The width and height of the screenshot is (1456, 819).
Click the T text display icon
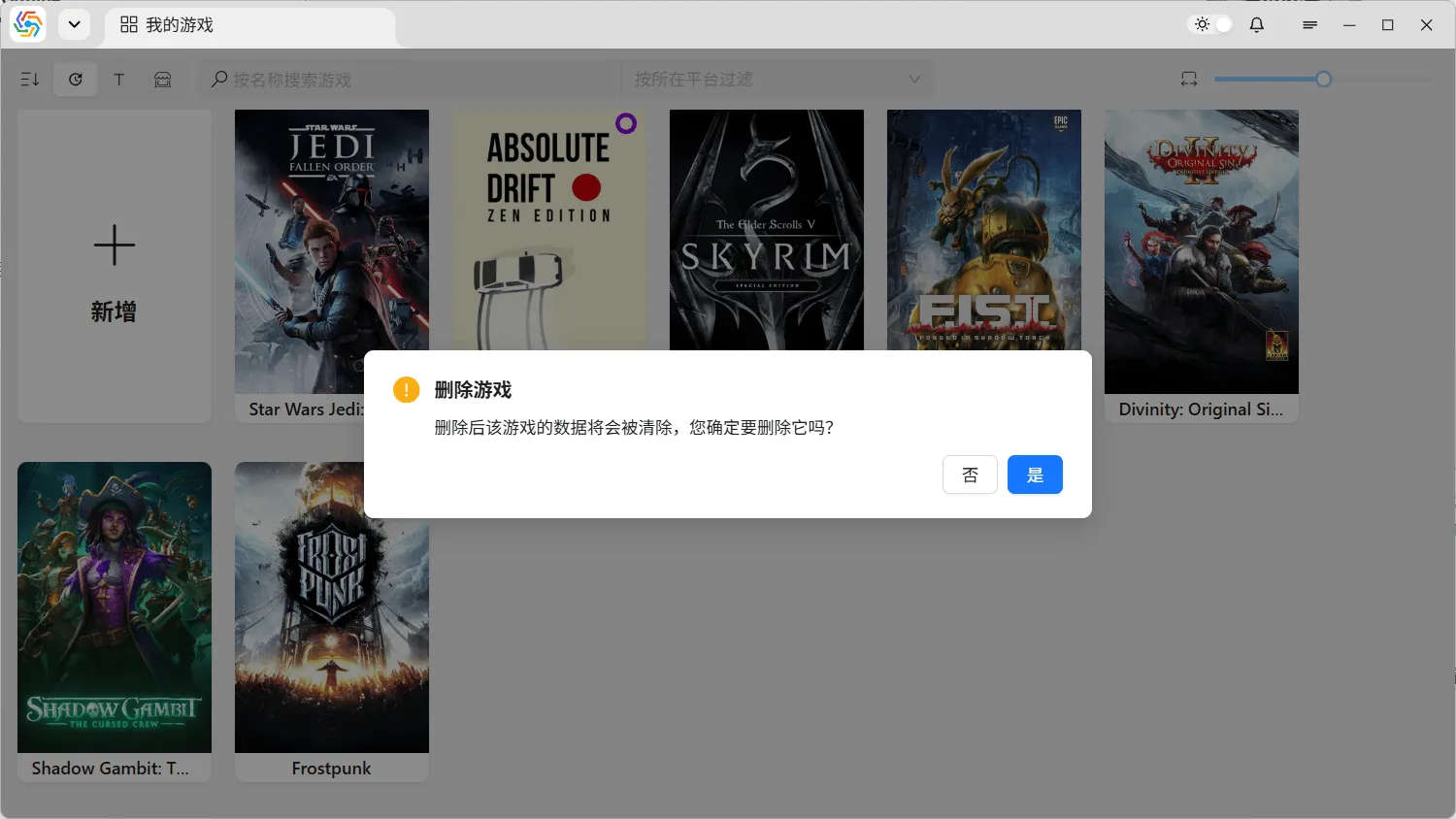tap(119, 80)
